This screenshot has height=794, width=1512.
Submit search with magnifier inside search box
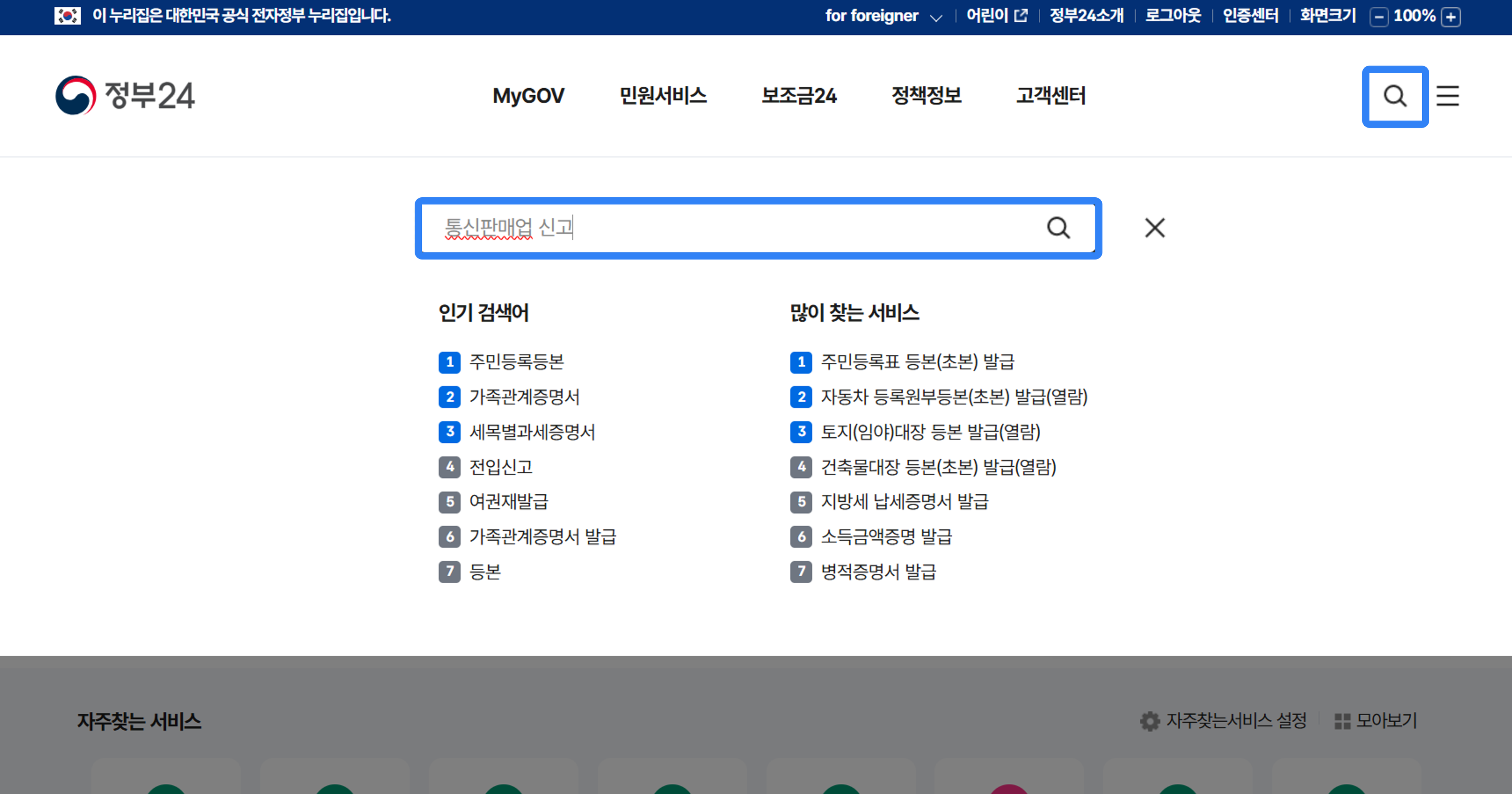pos(1058,228)
